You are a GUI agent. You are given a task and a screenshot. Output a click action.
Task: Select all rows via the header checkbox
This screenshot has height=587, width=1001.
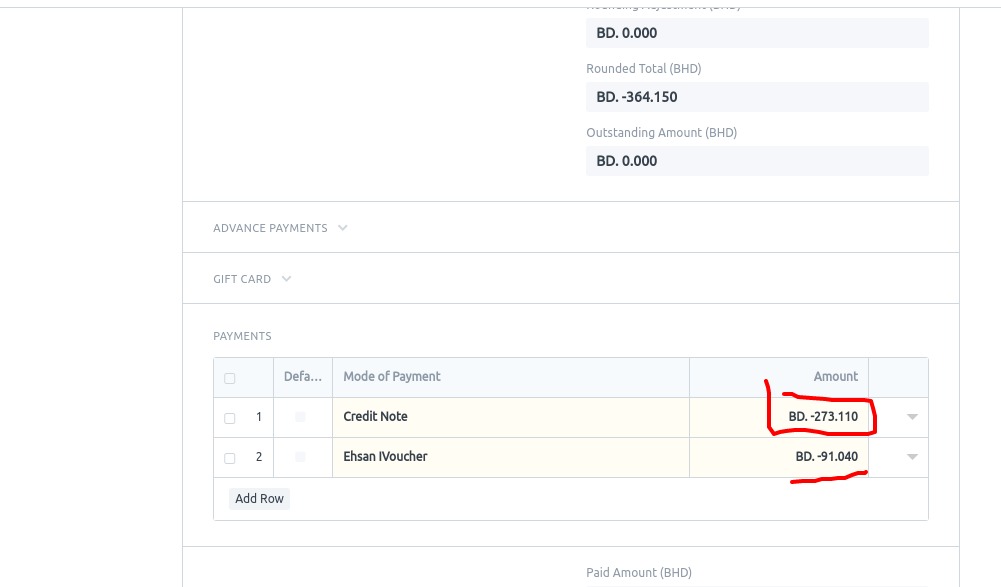[229, 377]
